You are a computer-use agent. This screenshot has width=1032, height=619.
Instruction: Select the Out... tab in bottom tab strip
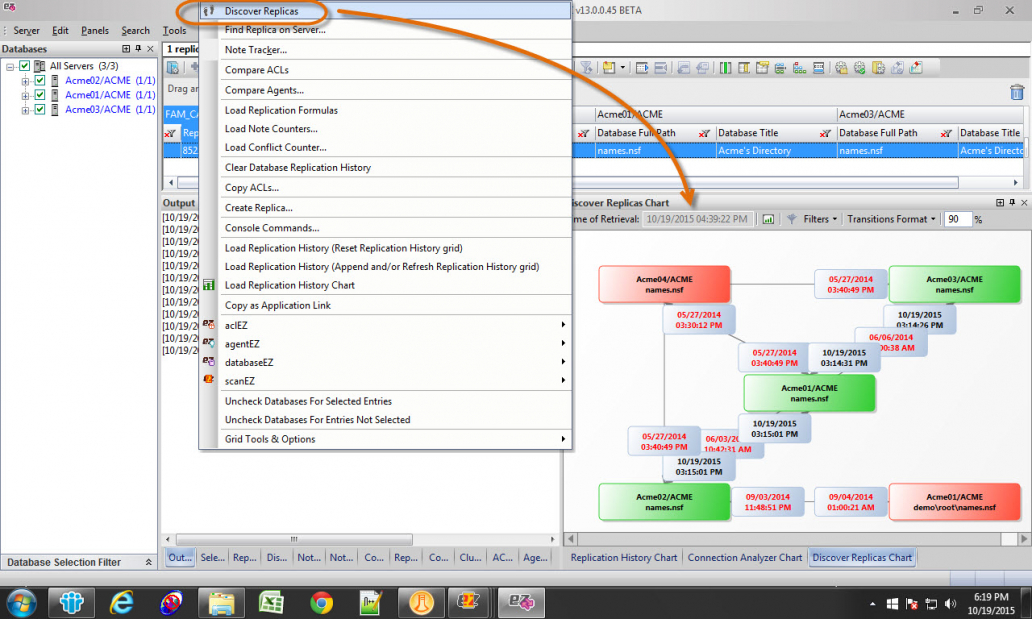[180, 558]
